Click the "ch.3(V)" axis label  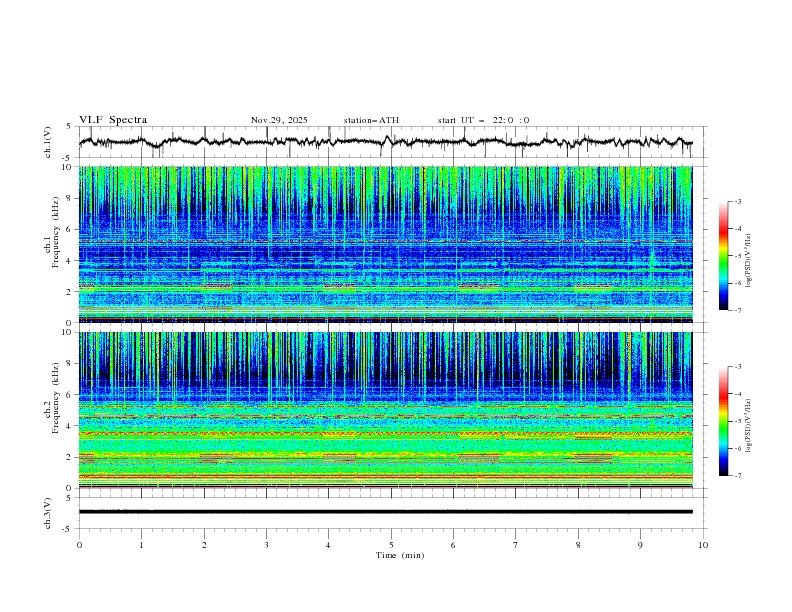(48, 513)
